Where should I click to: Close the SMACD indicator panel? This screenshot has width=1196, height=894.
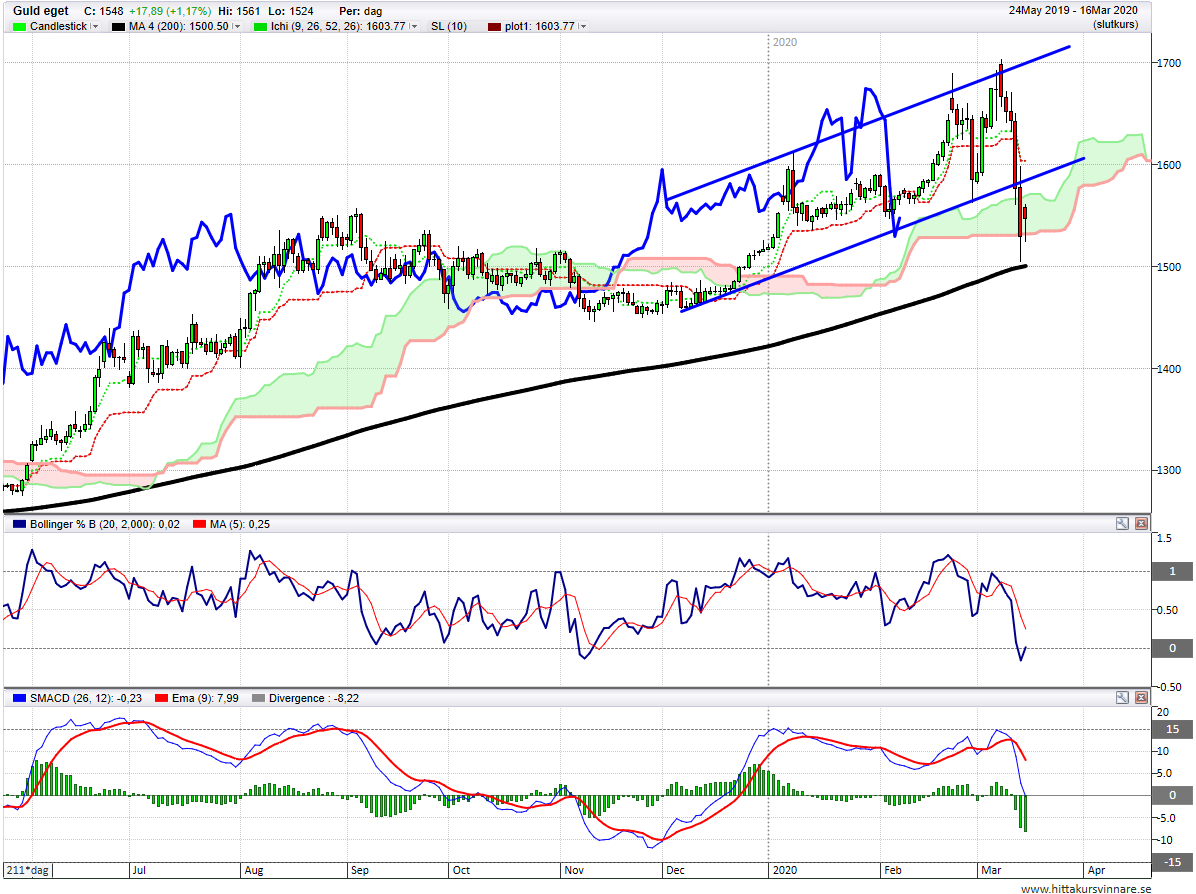coord(1141,697)
